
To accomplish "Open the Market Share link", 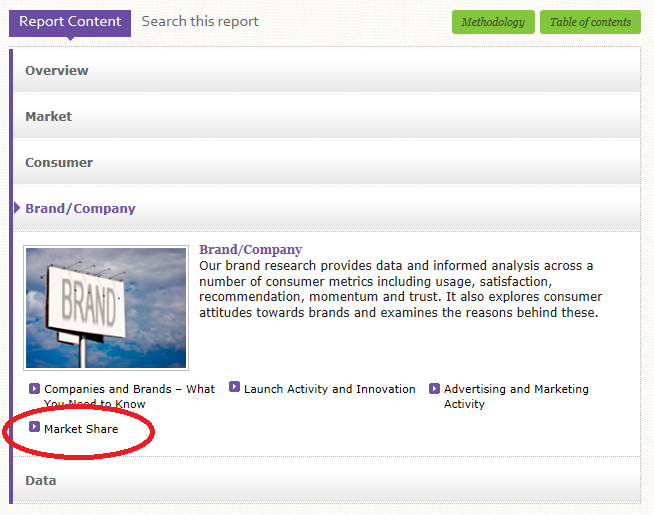I will tap(81, 429).
